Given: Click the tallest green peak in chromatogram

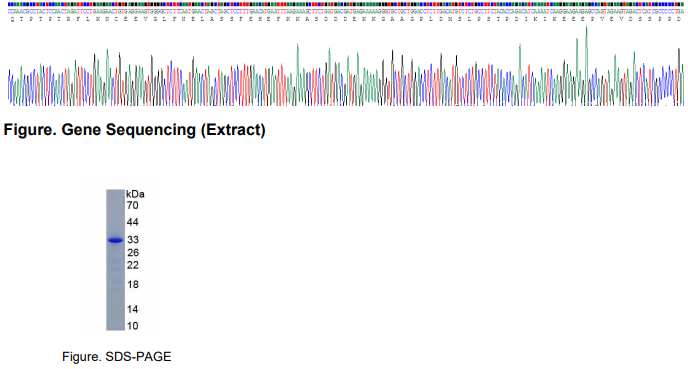Looking at the screenshot, I should coord(586,65).
